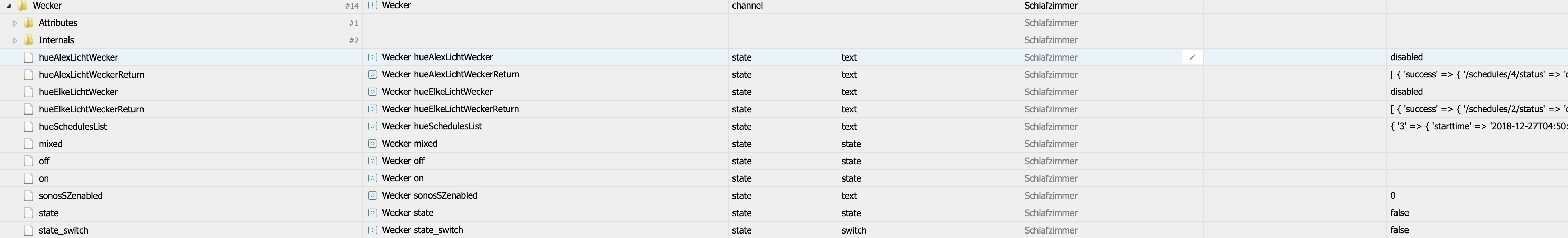Click the pencil edit icon for hueAlexLichtWecker room
The height and width of the screenshot is (238, 1568).
click(x=1192, y=57)
